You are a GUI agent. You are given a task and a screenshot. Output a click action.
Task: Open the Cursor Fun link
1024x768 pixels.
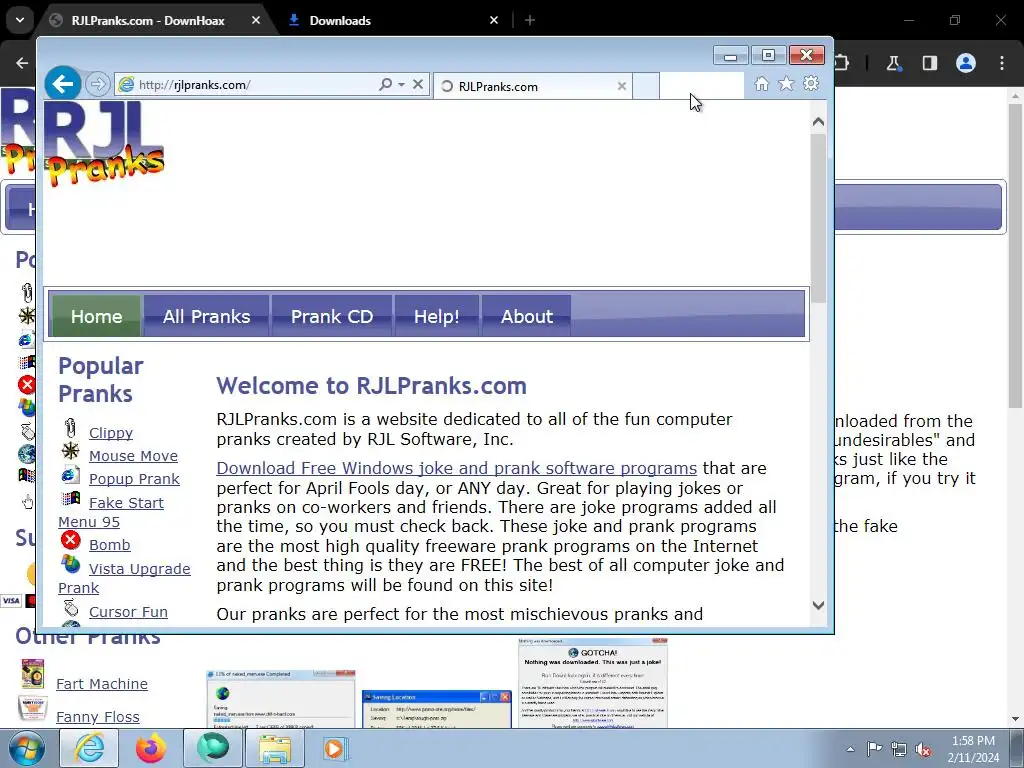click(x=128, y=612)
